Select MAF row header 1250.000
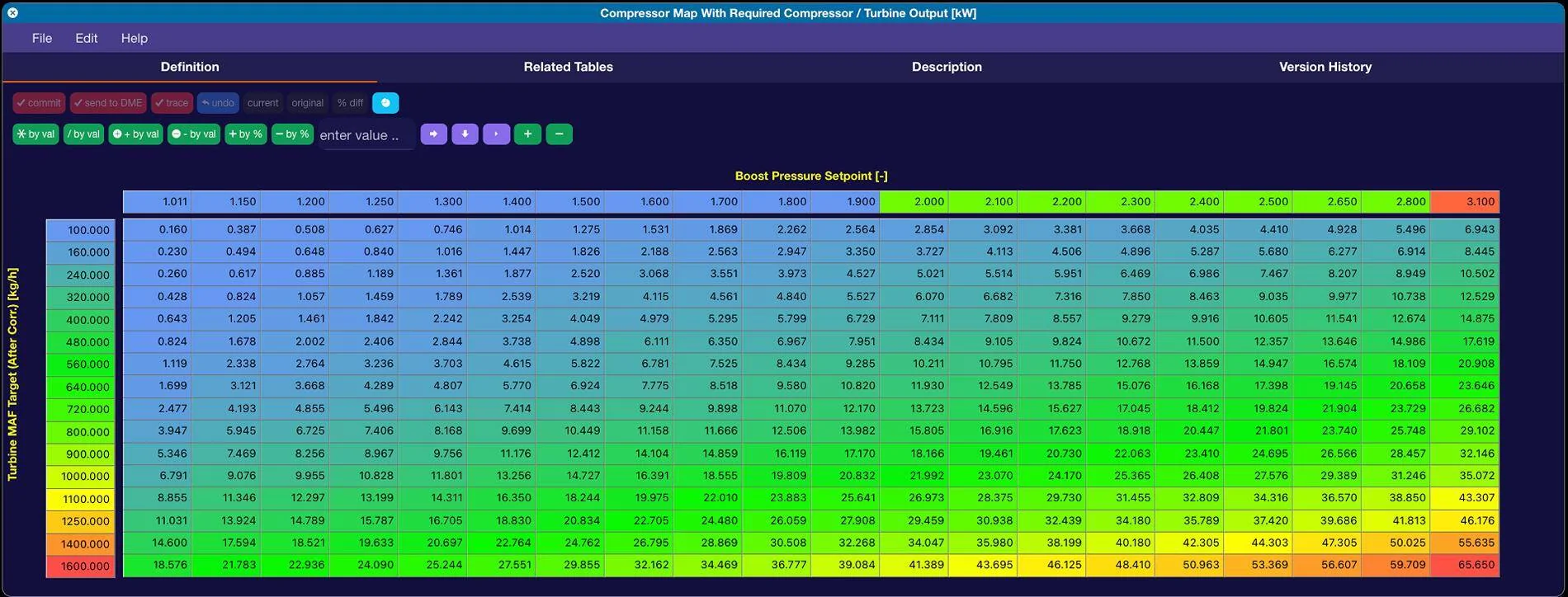 coord(80,521)
